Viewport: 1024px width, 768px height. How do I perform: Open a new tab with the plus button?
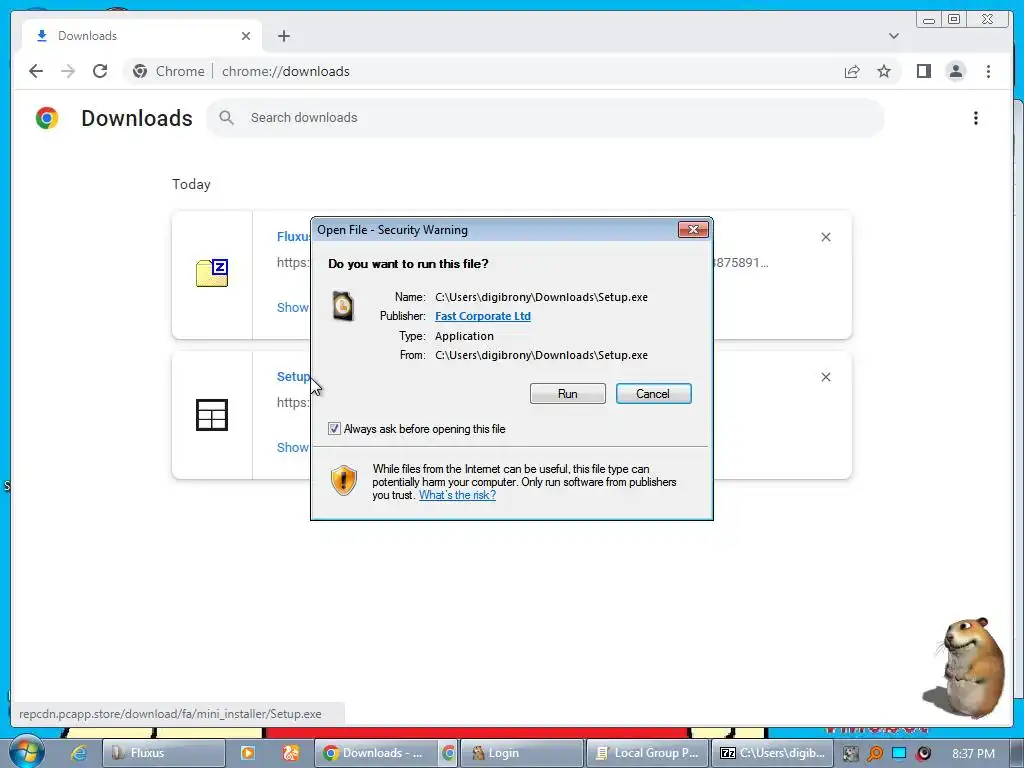(x=283, y=36)
